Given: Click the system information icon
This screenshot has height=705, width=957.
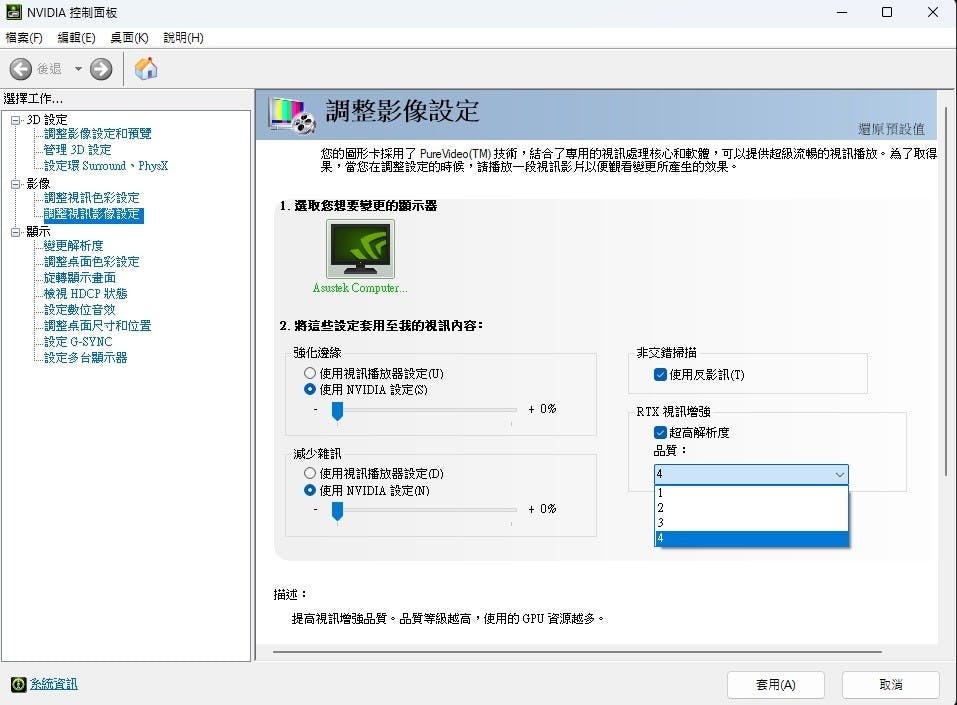Looking at the screenshot, I should [18, 684].
